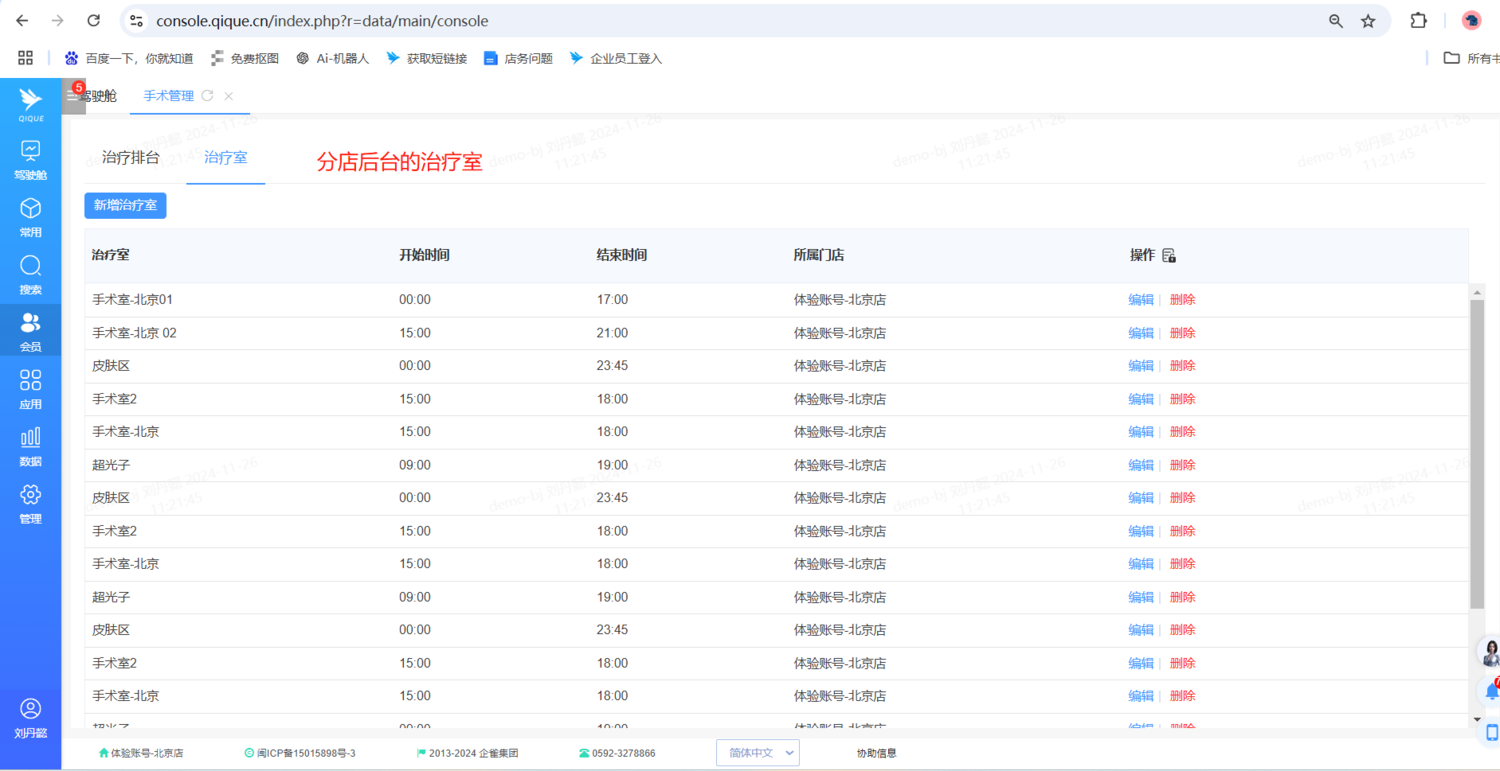This screenshot has height=771, width=1500.
Task: Click 删除 for 手术室-北京 02 row
Action: [1182, 333]
